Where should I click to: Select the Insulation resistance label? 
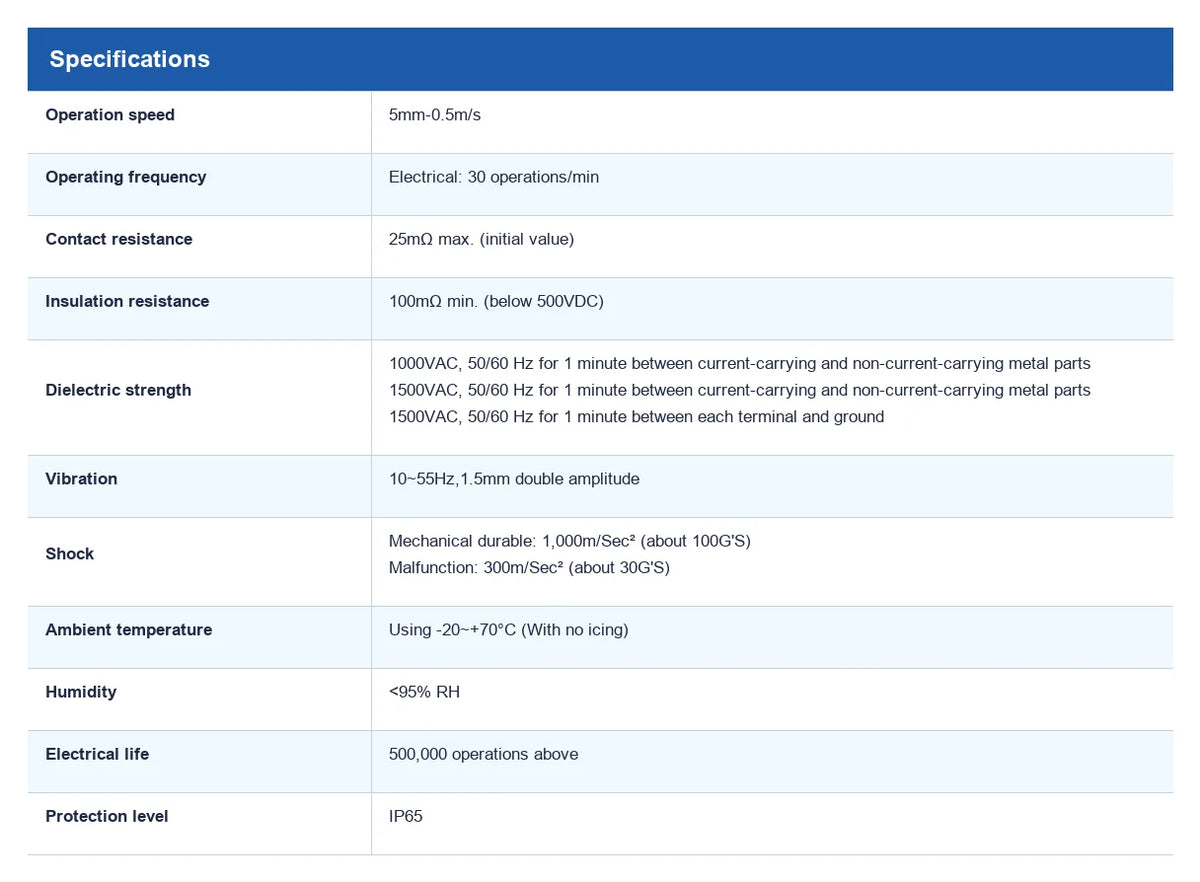pos(127,301)
